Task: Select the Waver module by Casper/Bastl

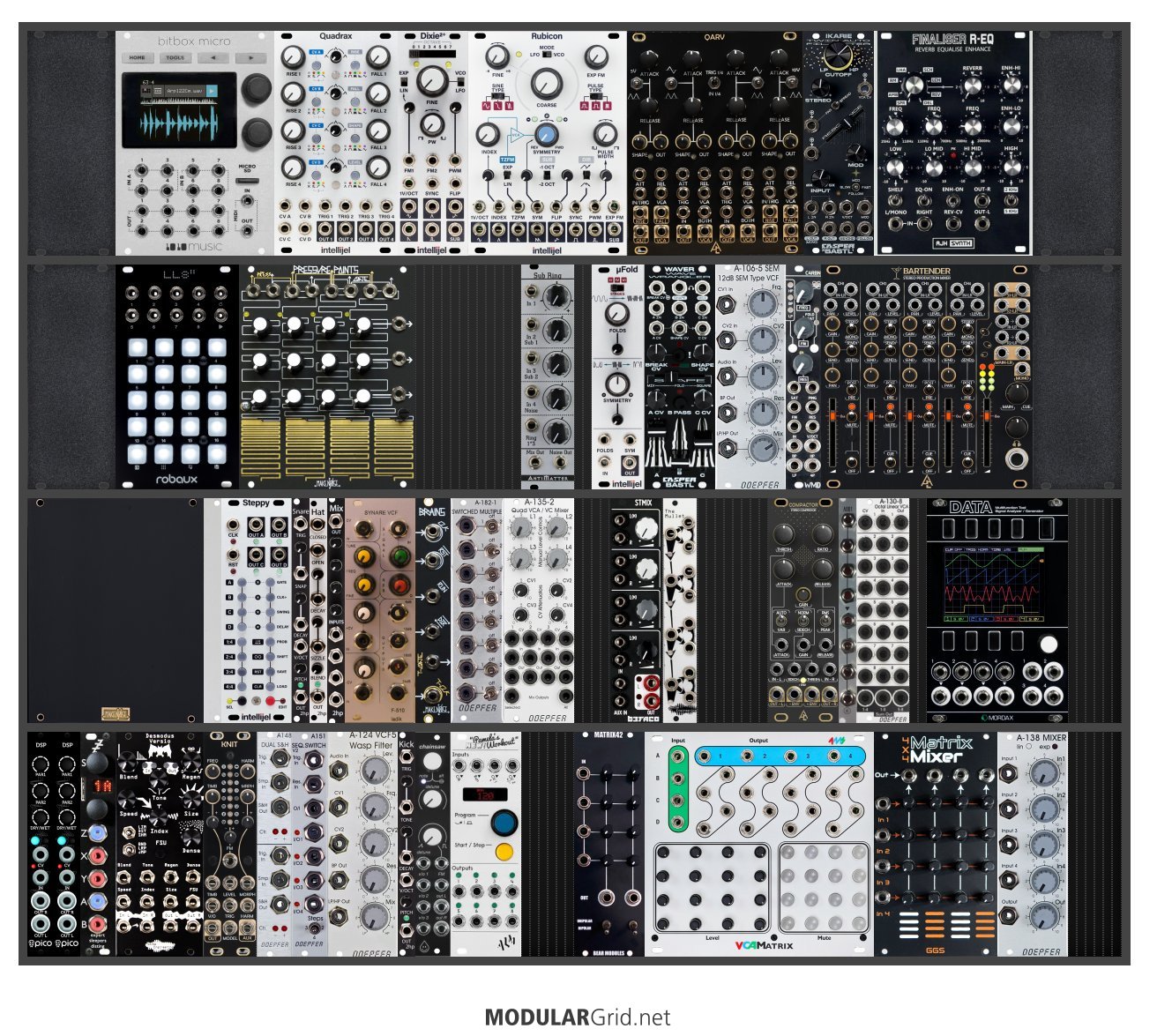Action: (x=680, y=376)
